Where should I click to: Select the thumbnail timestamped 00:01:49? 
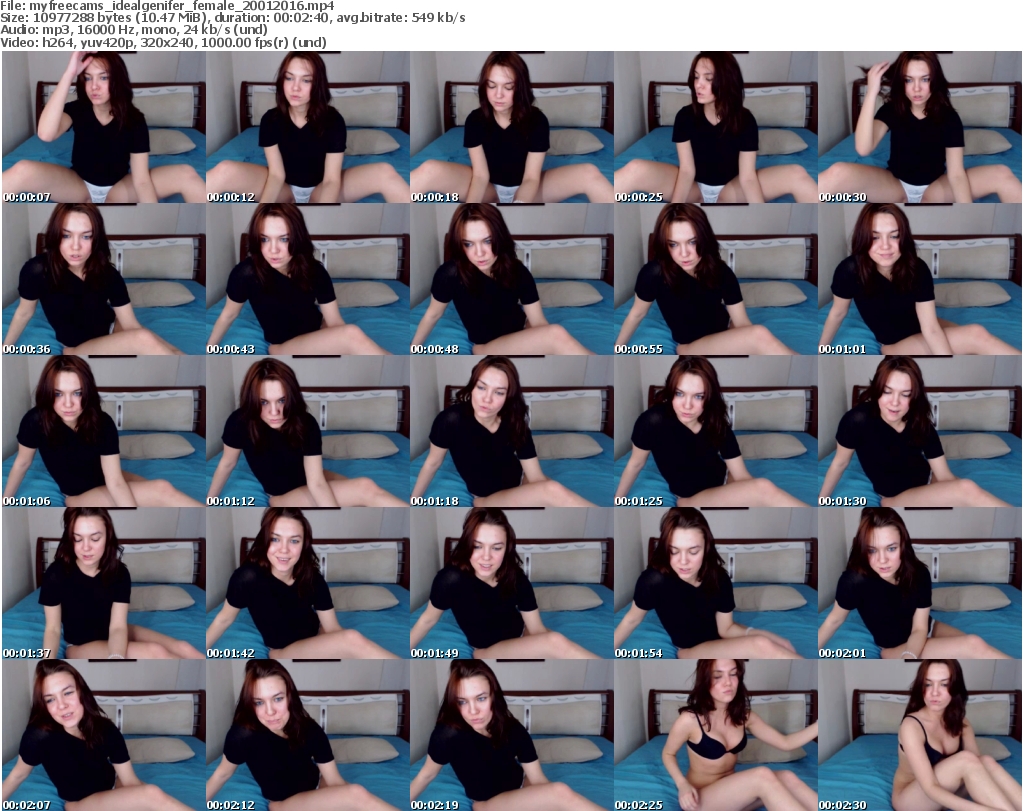tap(512, 583)
